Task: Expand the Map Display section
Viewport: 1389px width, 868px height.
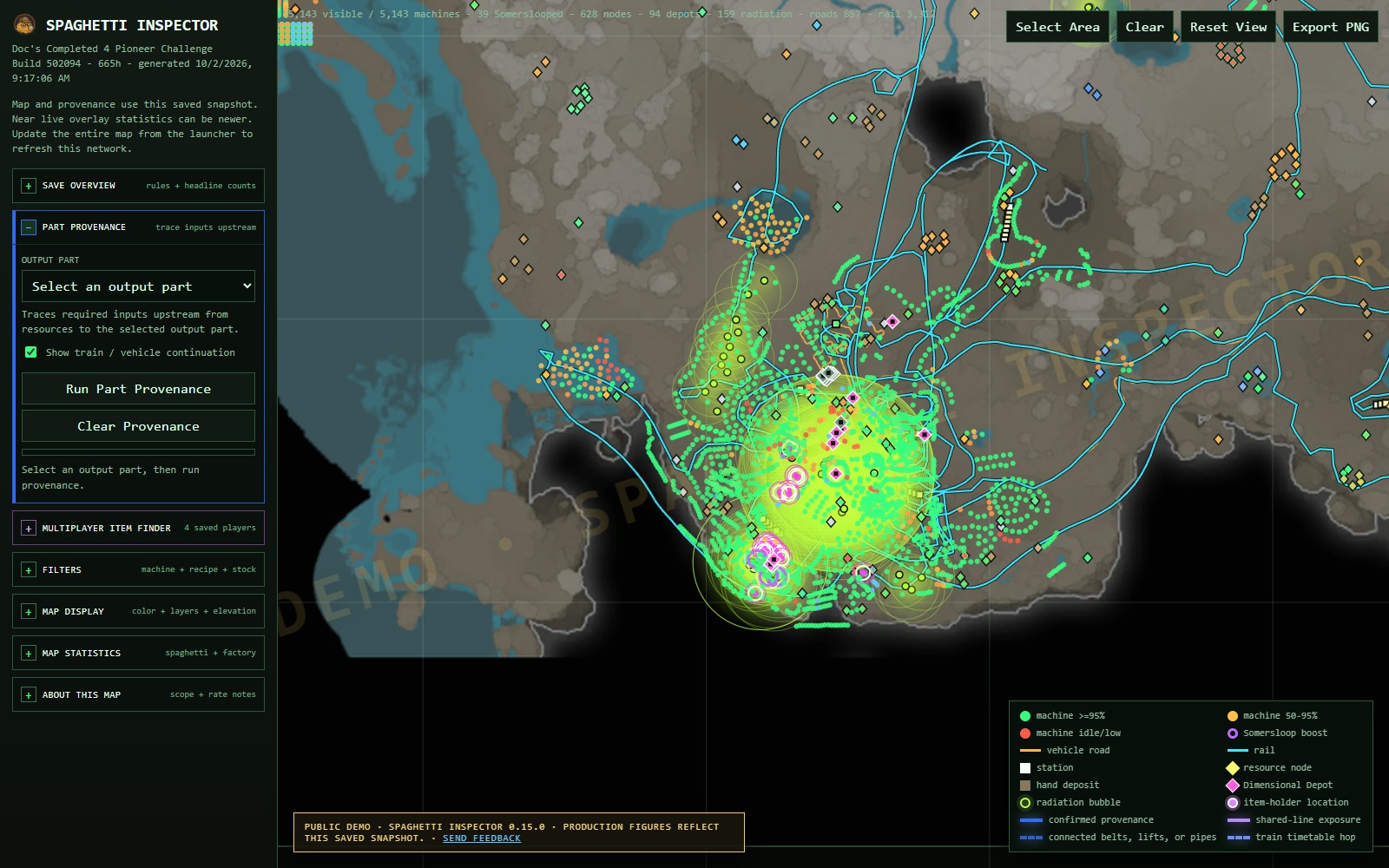Action: pyautogui.click(x=138, y=611)
